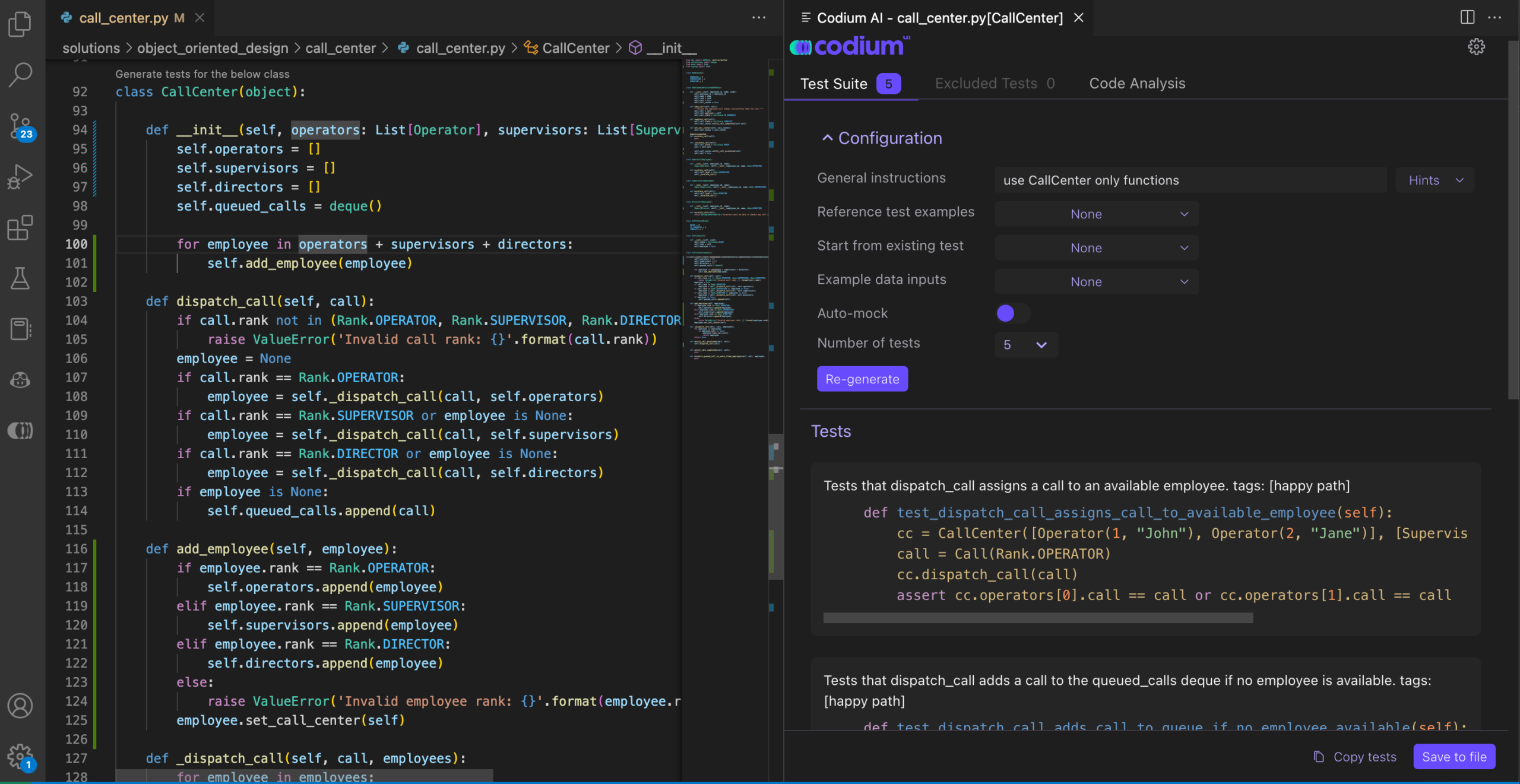Open the Source Control view with 23 changes

point(20,125)
